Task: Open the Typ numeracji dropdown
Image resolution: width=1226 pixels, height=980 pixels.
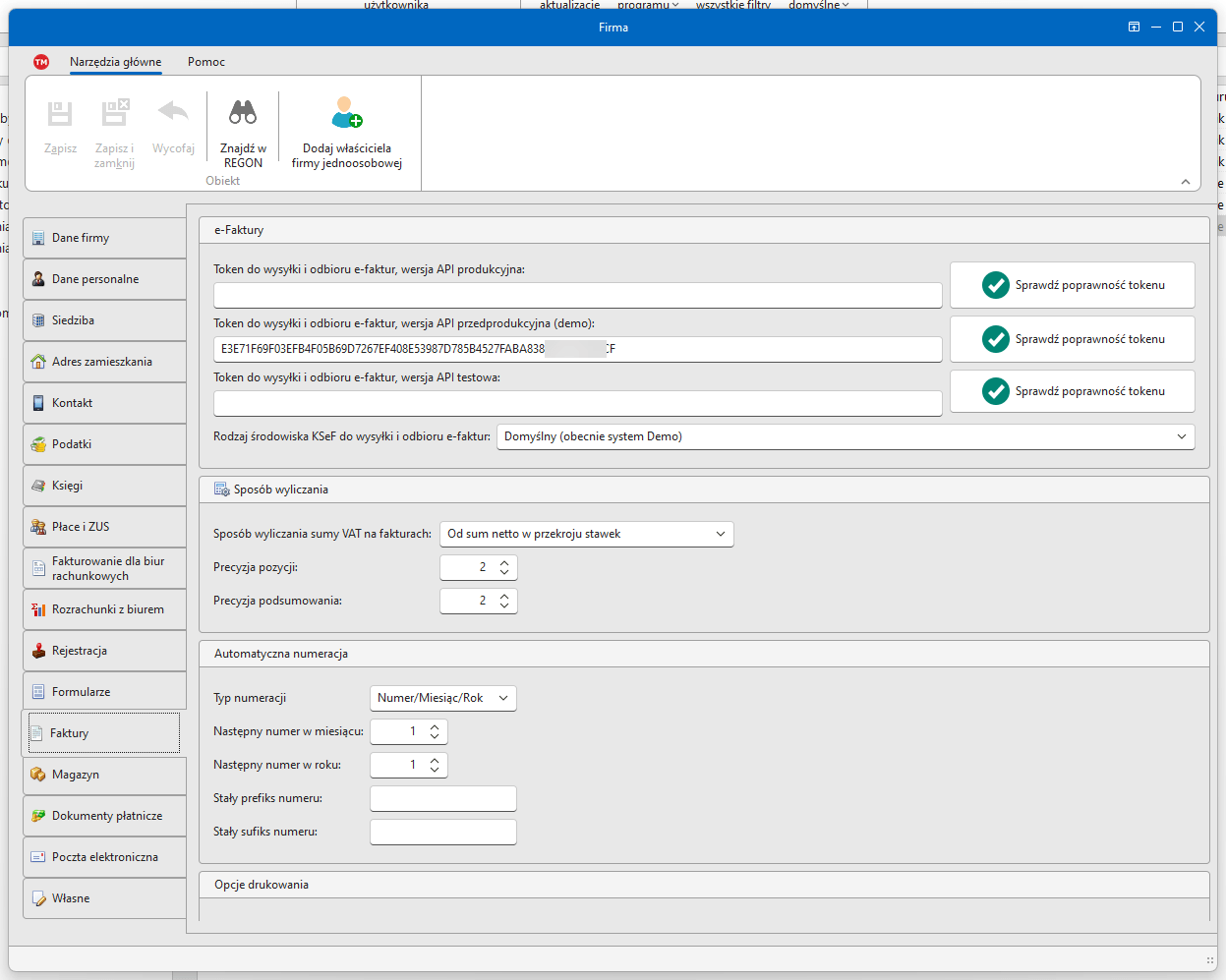Action: 502,698
